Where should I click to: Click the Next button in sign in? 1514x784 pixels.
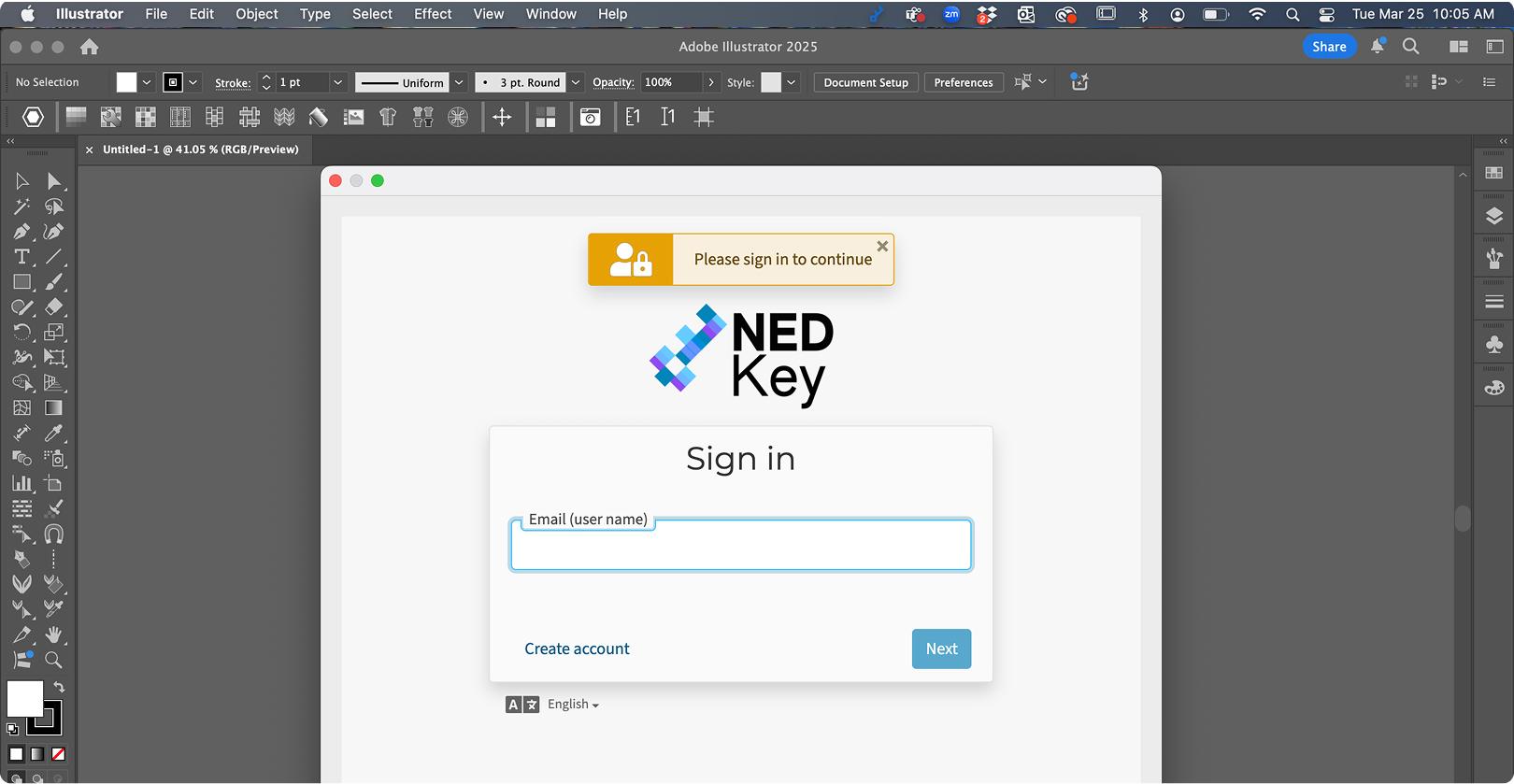click(x=941, y=649)
